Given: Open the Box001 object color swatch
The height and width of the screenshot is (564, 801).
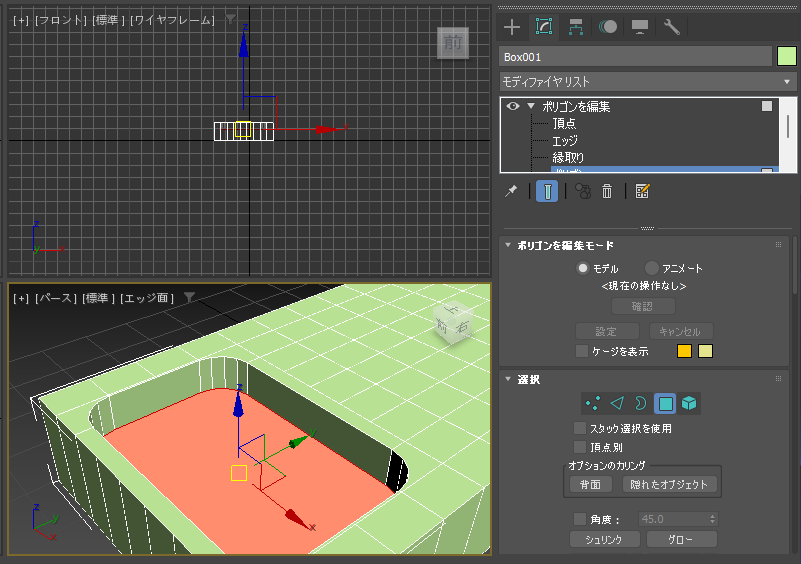Looking at the screenshot, I should click(x=787, y=56).
